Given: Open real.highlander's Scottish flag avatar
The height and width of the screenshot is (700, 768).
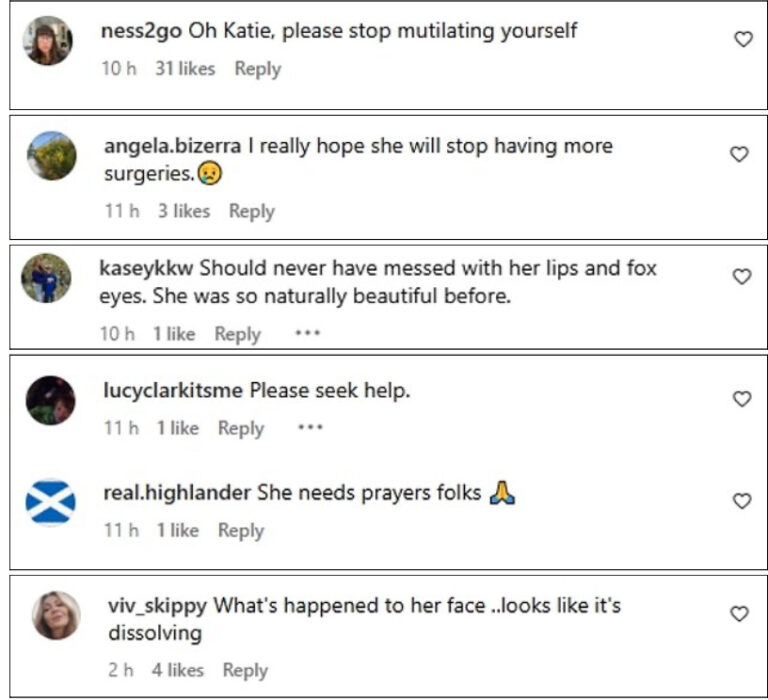Looking at the screenshot, I should pyautogui.click(x=50, y=502).
